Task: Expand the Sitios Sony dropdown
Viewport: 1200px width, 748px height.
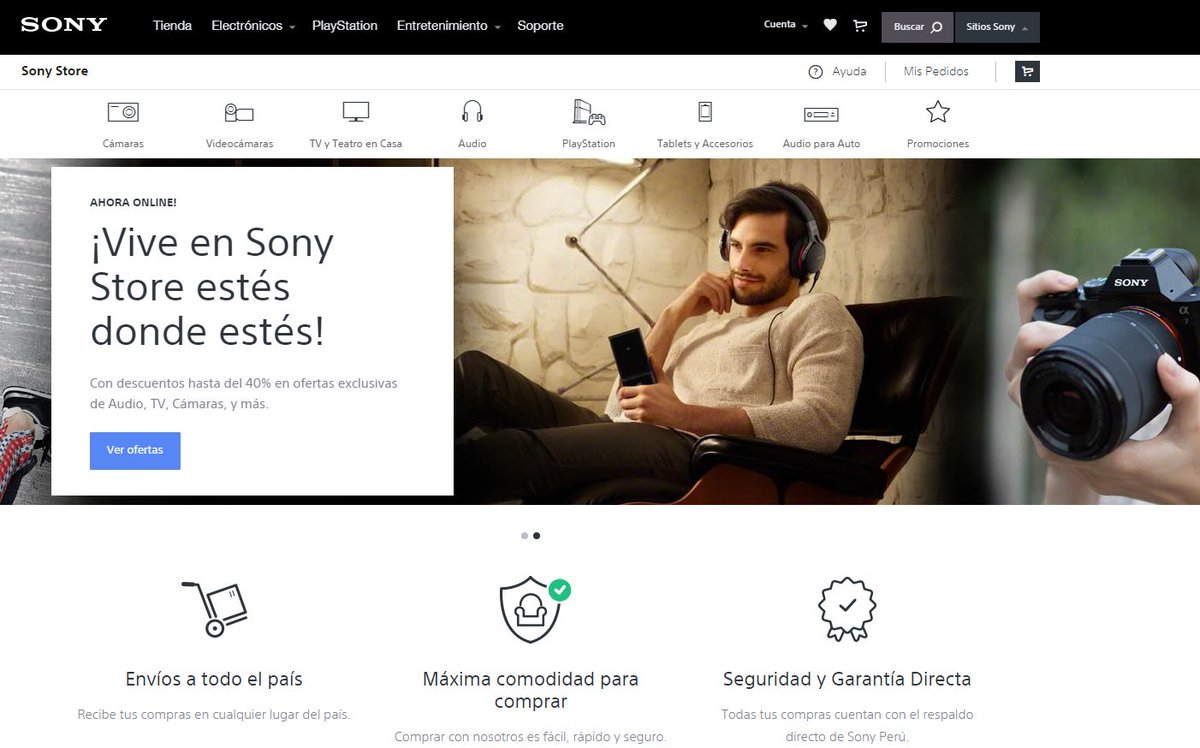Action: tap(997, 27)
